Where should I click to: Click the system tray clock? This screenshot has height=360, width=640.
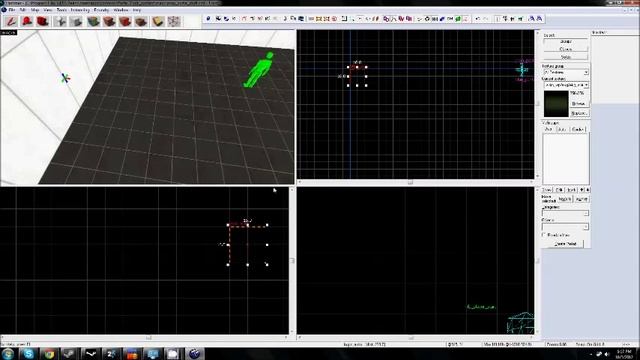click(x=624, y=354)
